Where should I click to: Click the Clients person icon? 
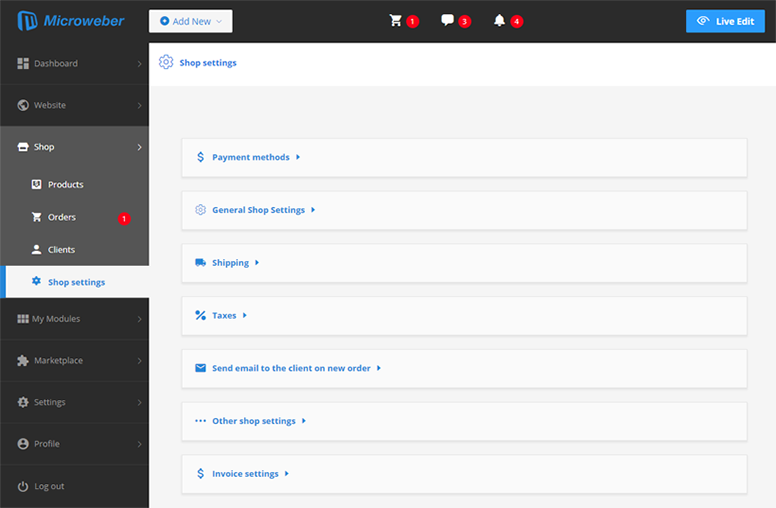(37, 250)
